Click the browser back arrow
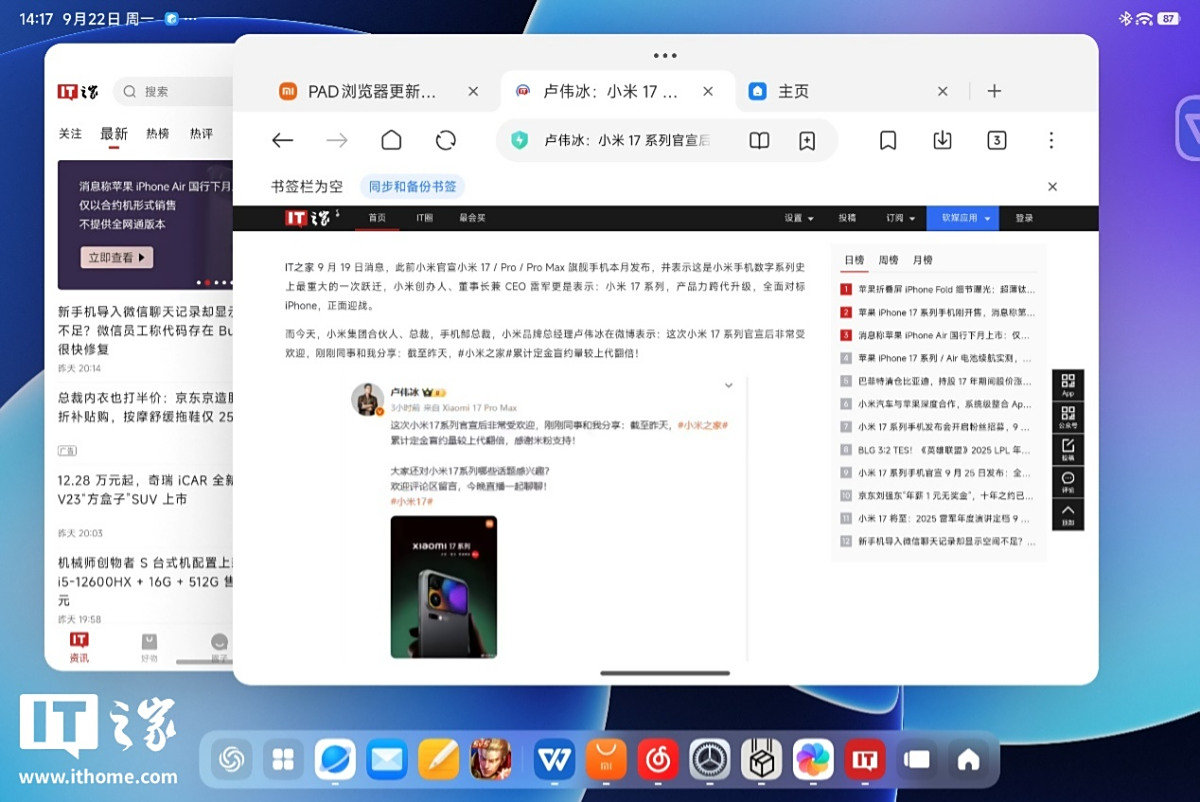Screen dimensions: 1200x802 pyautogui.click(x=283, y=141)
